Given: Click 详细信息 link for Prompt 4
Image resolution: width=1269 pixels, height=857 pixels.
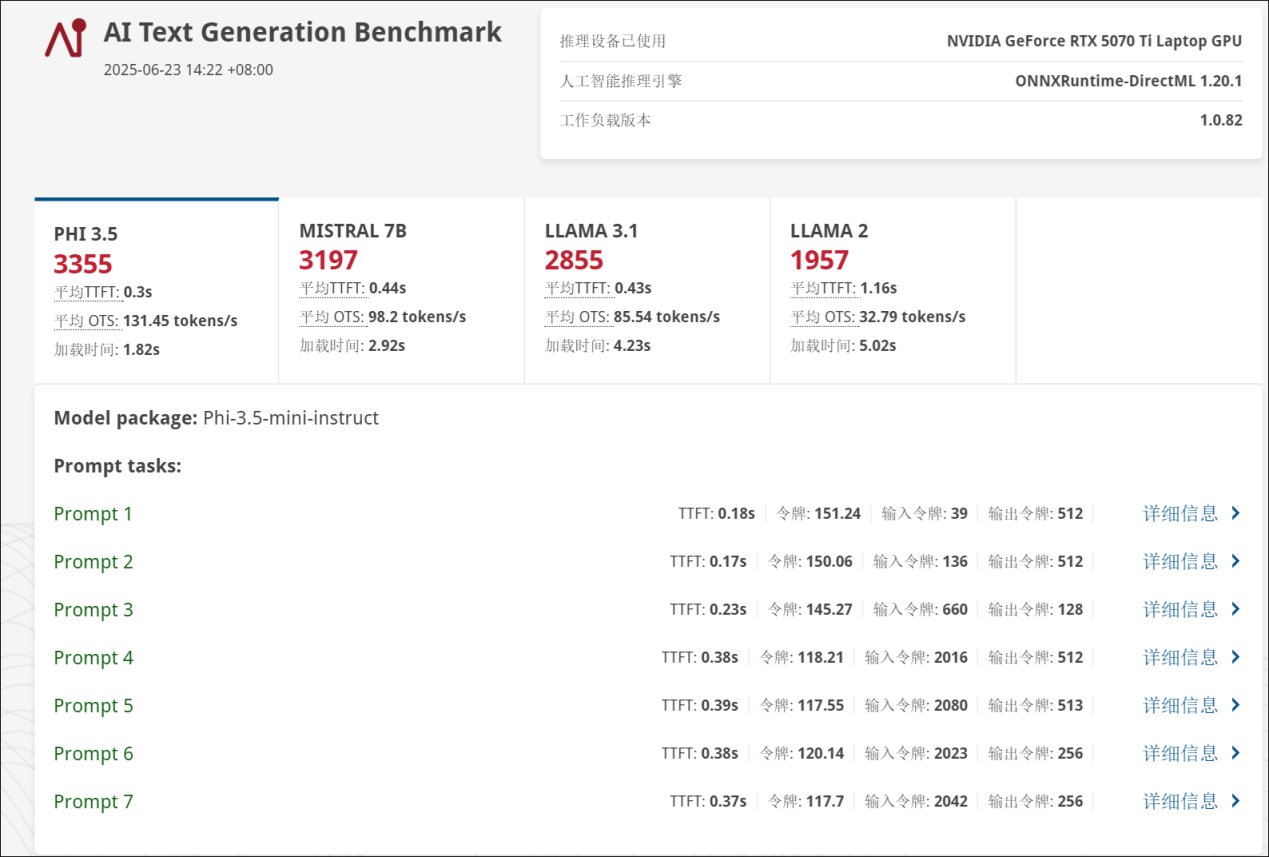Looking at the screenshot, I should tap(1180, 657).
